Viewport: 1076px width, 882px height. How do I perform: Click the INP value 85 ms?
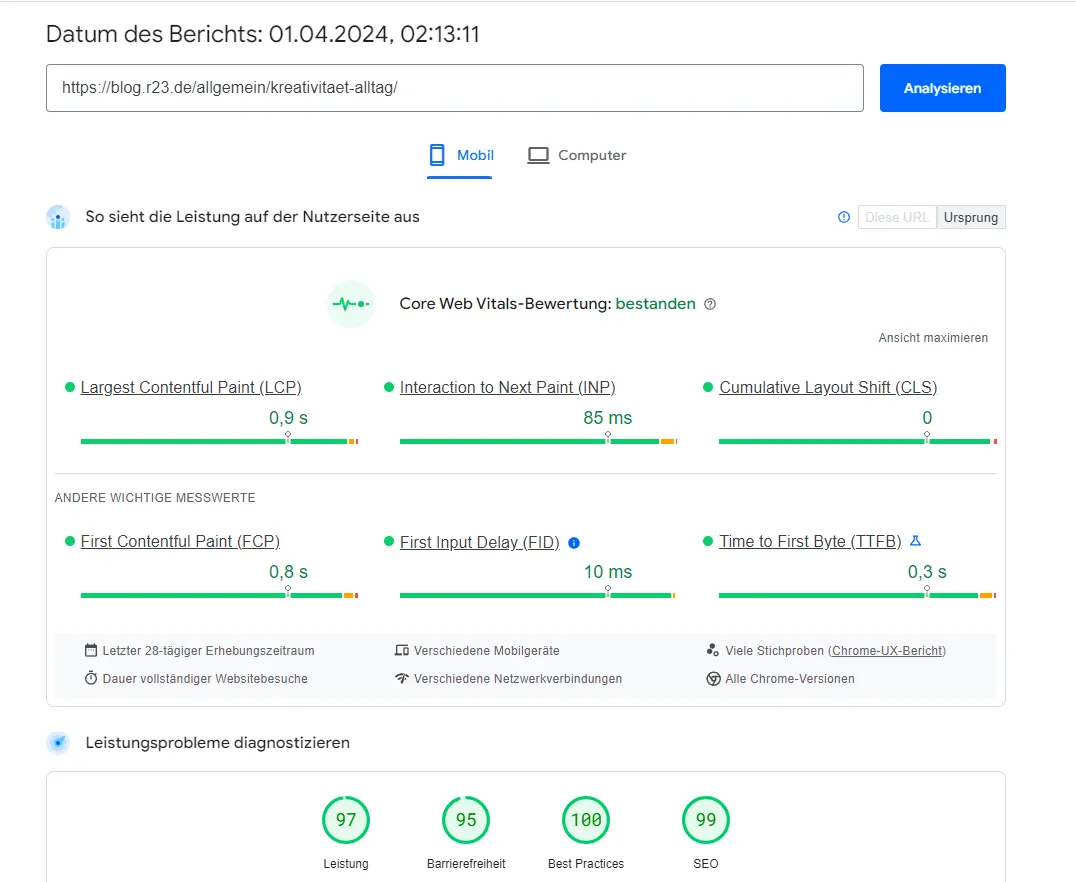[x=608, y=418]
